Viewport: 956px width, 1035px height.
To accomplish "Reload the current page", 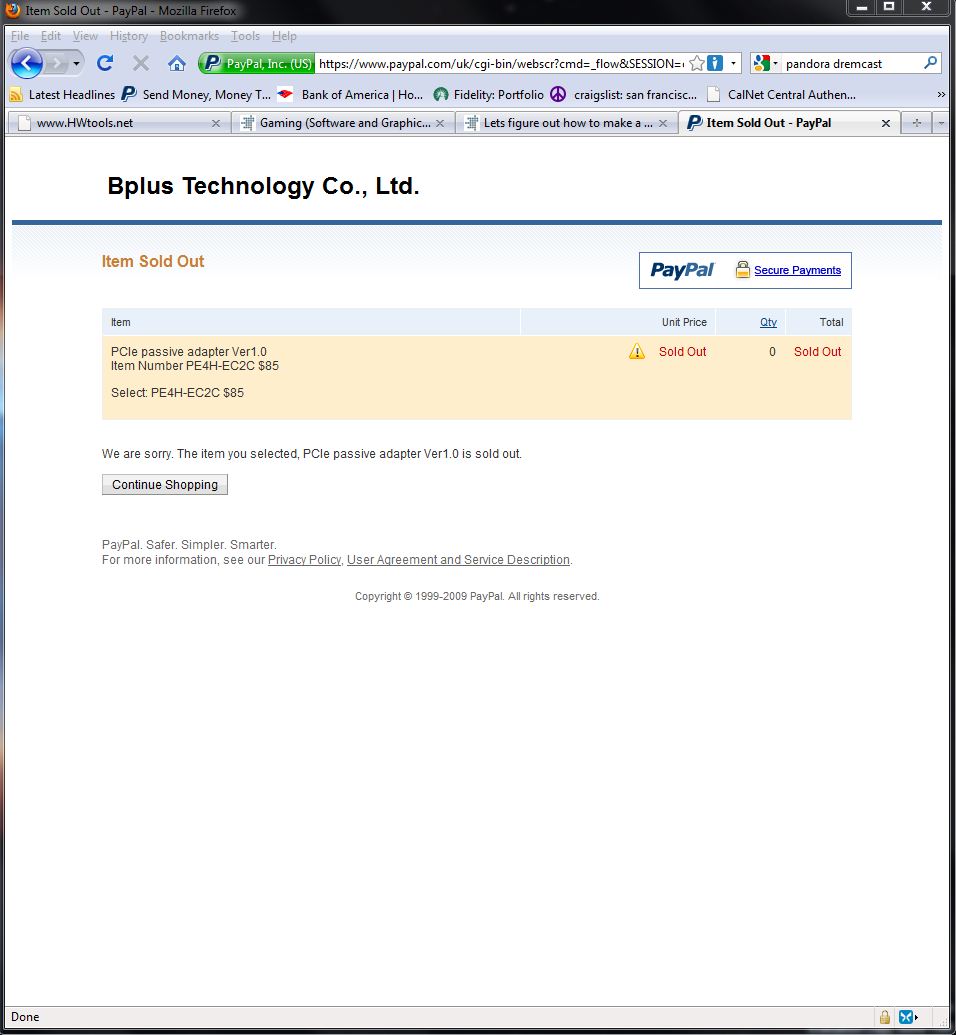I will coord(105,63).
